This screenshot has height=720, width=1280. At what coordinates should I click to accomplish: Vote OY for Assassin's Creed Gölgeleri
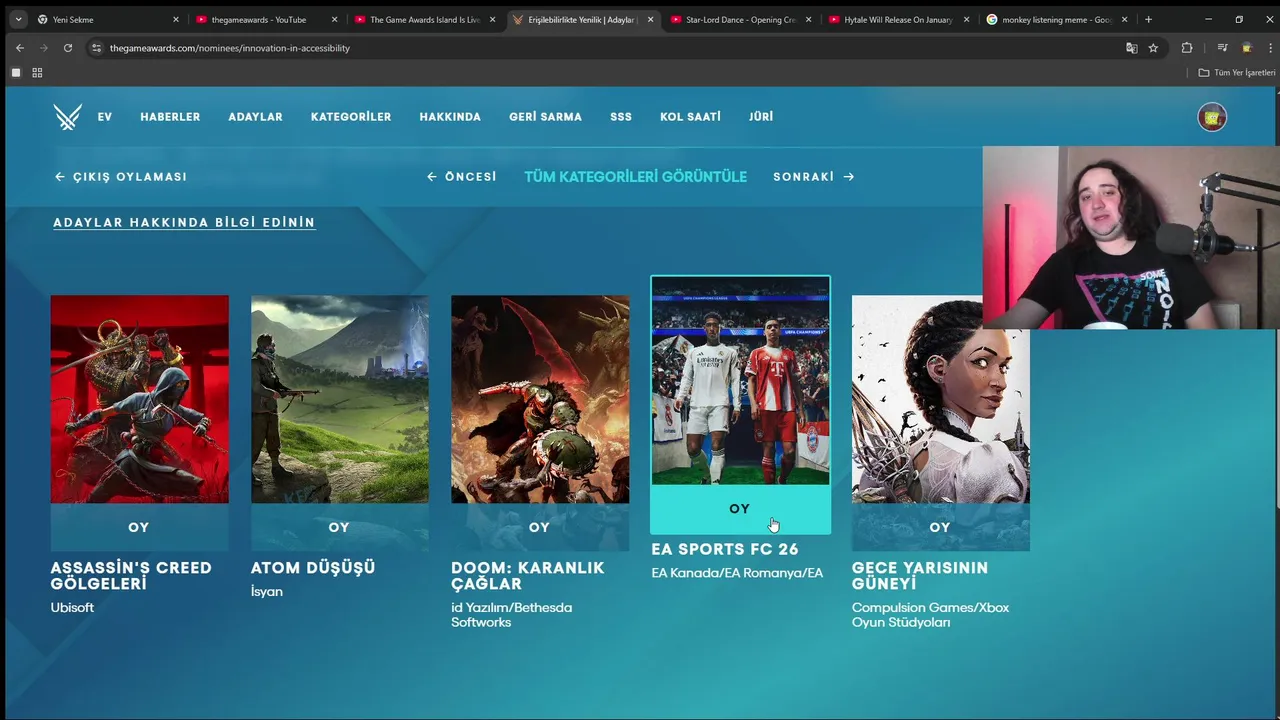(x=139, y=527)
